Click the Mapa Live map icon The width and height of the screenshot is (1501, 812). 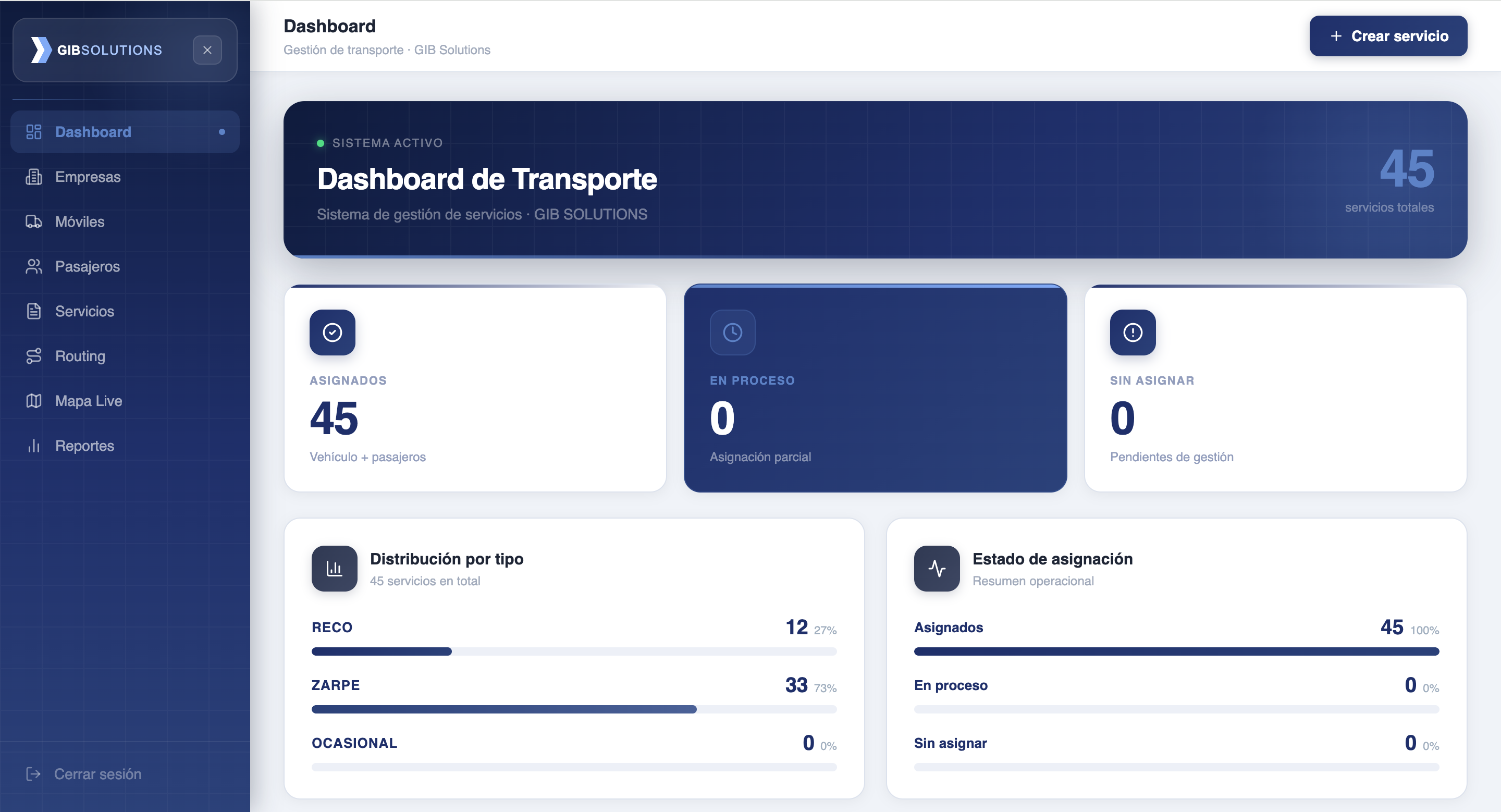point(34,401)
